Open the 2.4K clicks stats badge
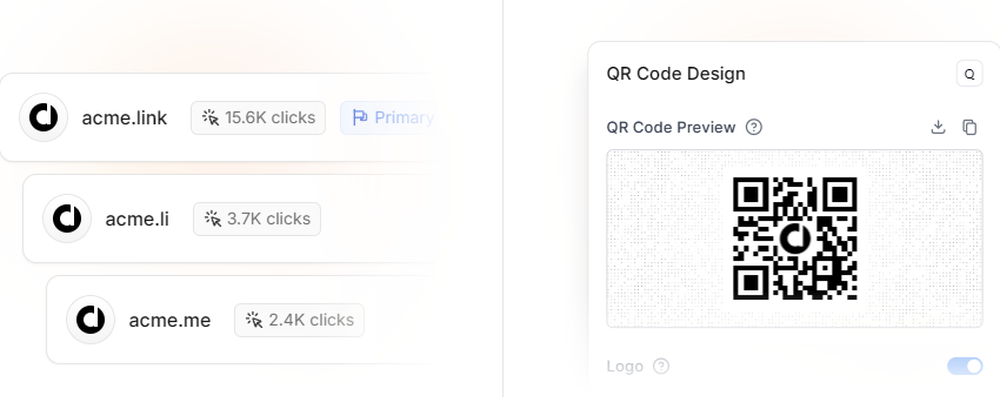This screenshot has height=397, width=1000. coord(299,319)
